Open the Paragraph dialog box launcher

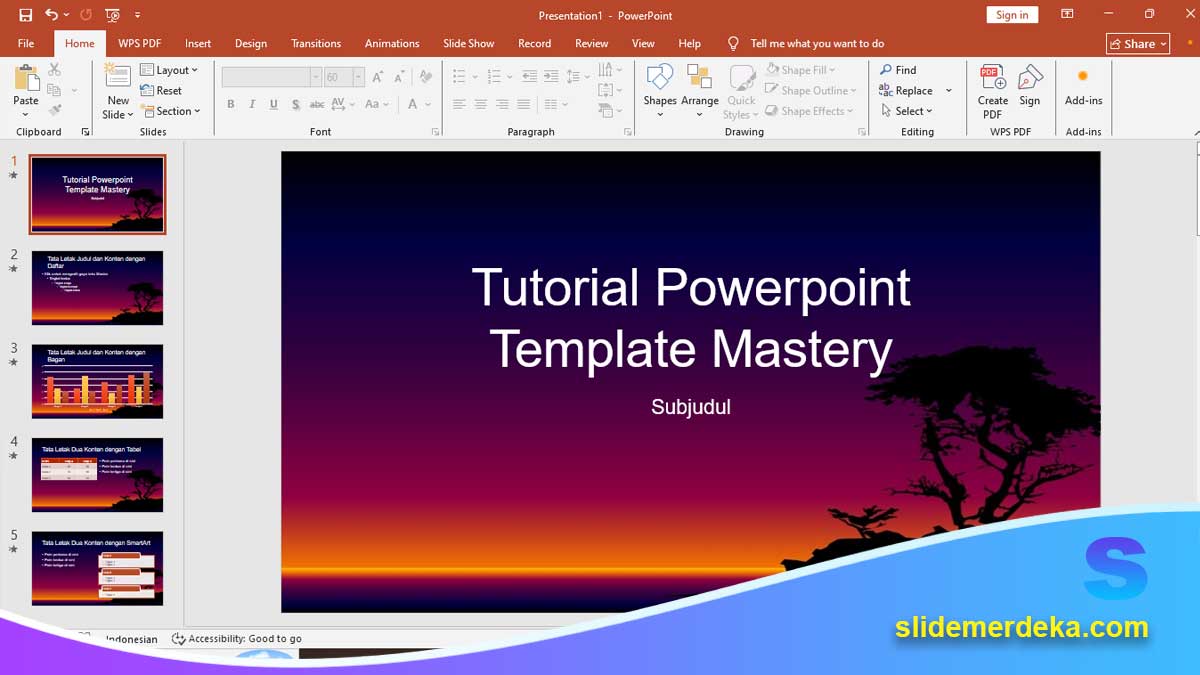627,132
